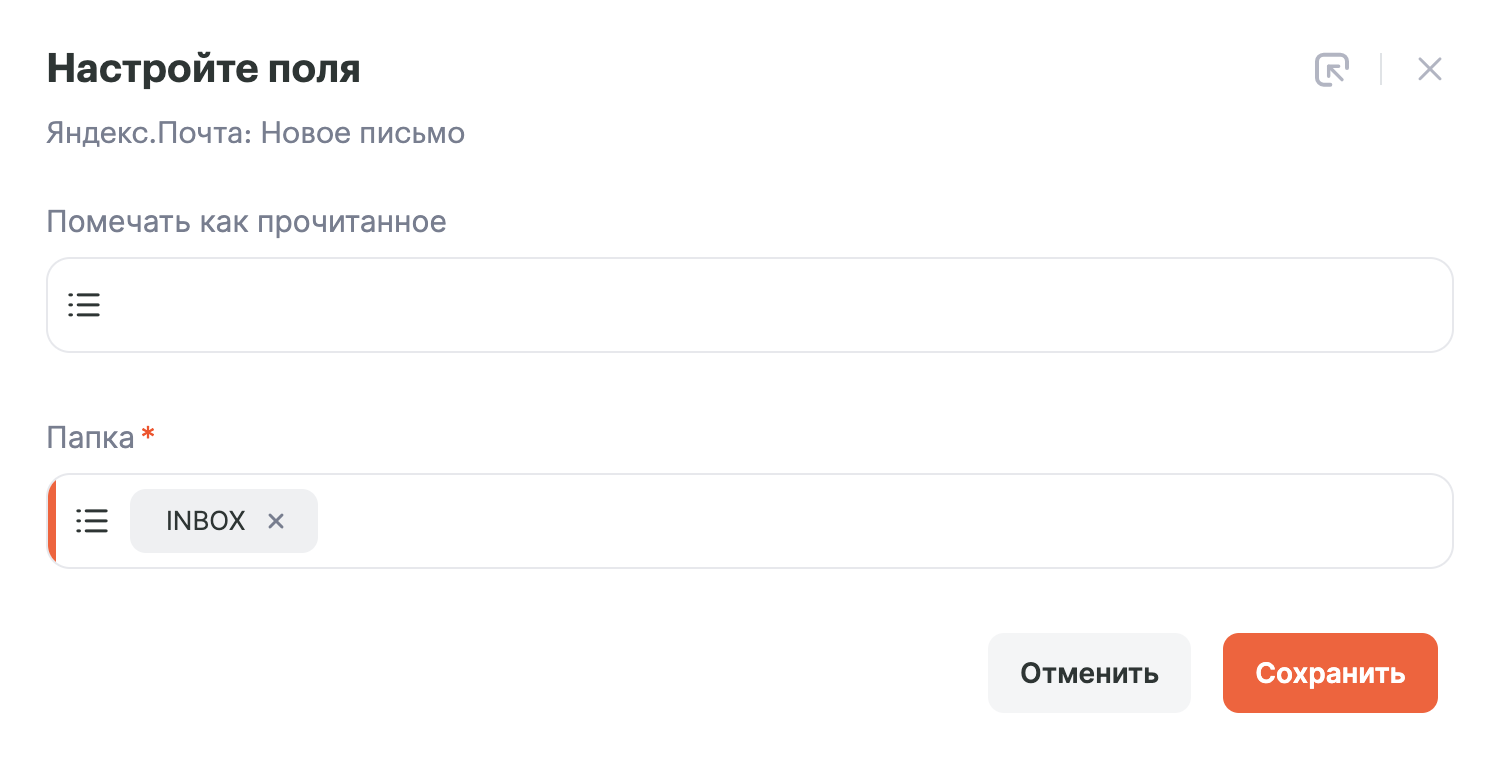1502x758 pixels.
Task: Click the Помечать как прочитанное label
Action: click(x=246, y=221)
